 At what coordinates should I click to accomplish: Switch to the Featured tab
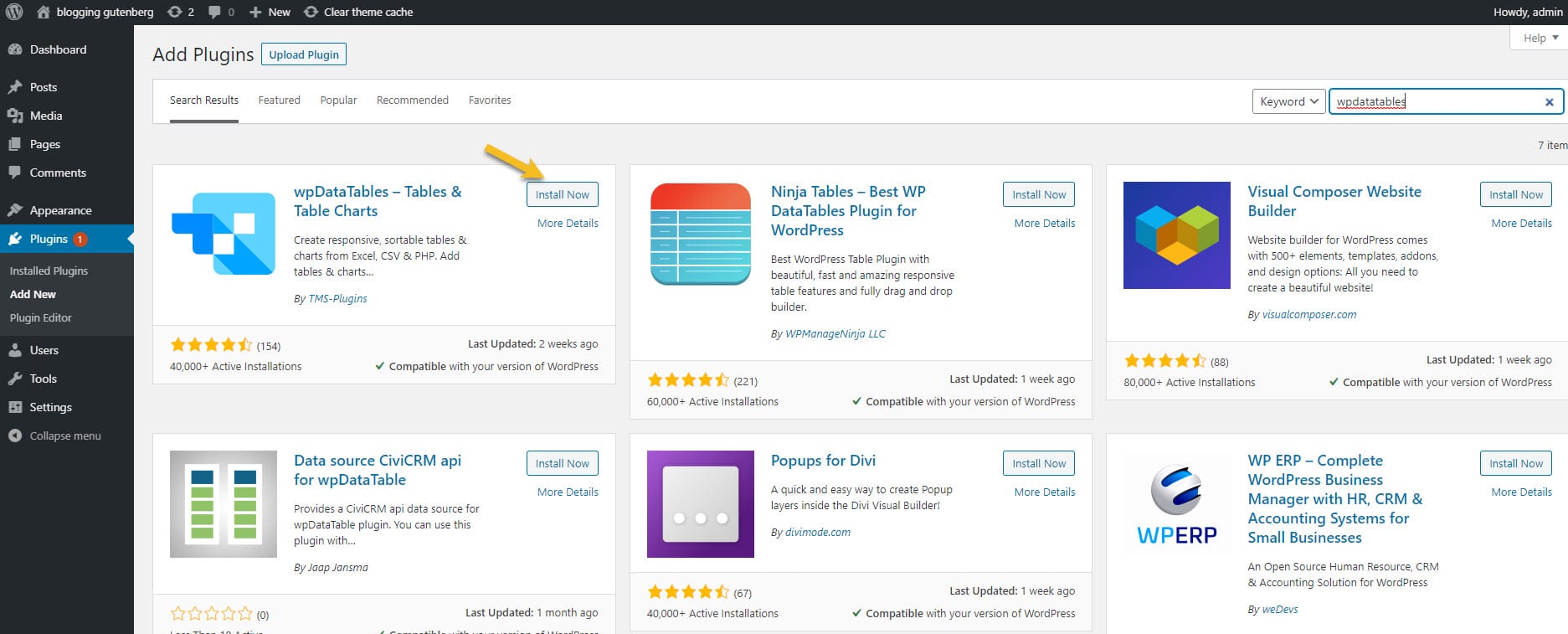click(x=279, y=101)
